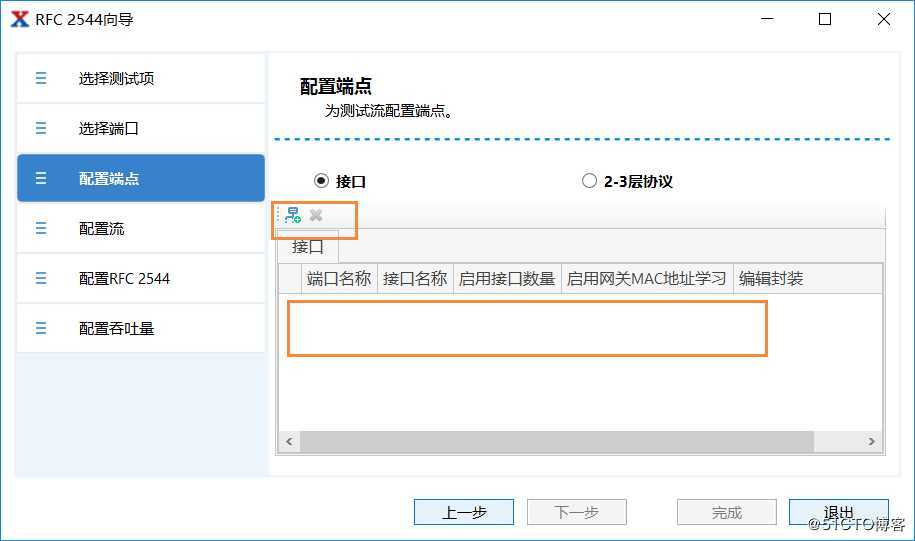Click the list icon beside 配置吞吐量

(x=41, y=328)
